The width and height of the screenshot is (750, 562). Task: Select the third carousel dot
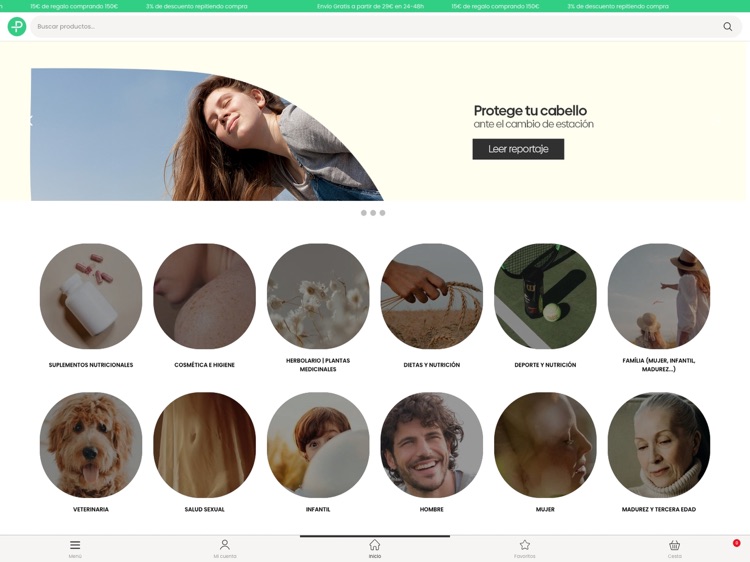pos(382,213)
